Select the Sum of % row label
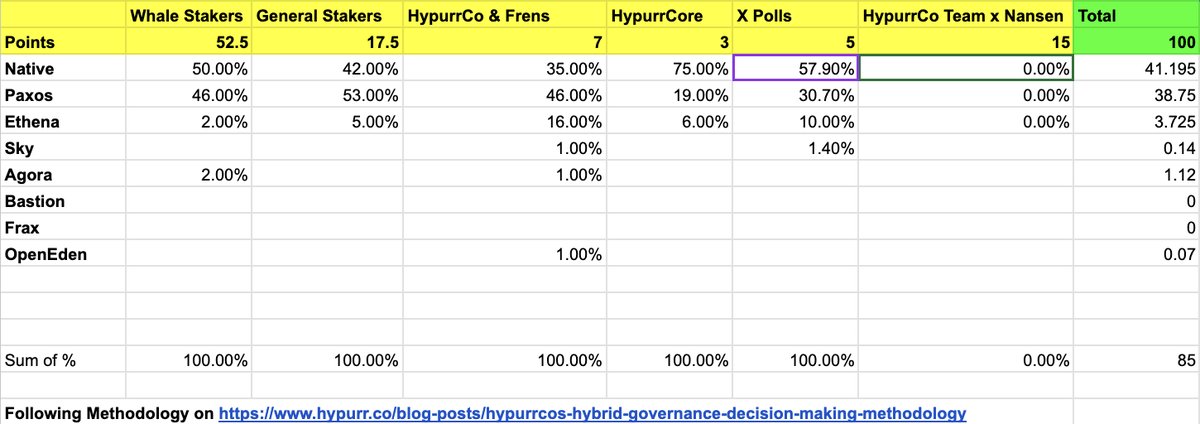 [x=63, y=358]
